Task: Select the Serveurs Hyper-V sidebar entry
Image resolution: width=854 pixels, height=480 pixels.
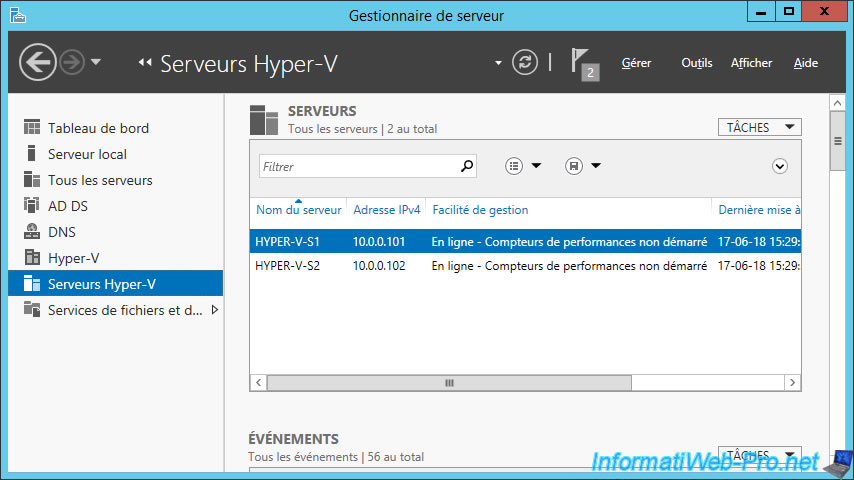Action: coord(115,284)
